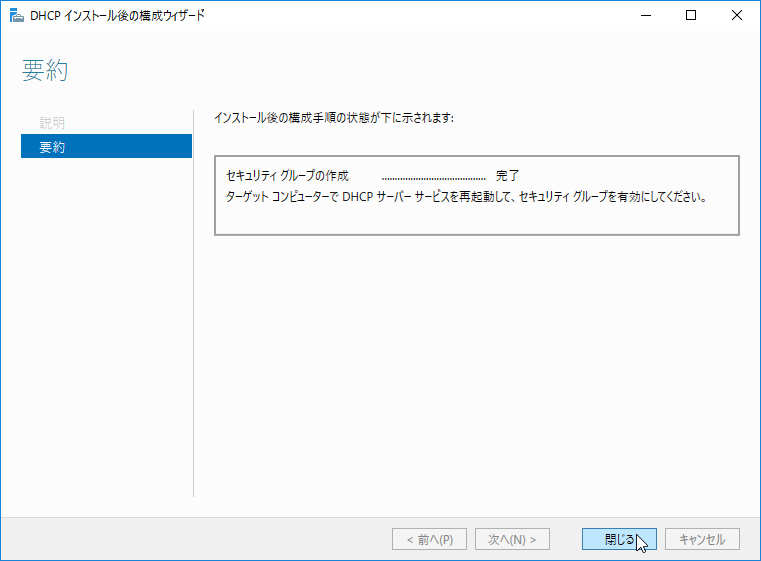
Task: Click the 完了 status text
Action: click(507, 175)
